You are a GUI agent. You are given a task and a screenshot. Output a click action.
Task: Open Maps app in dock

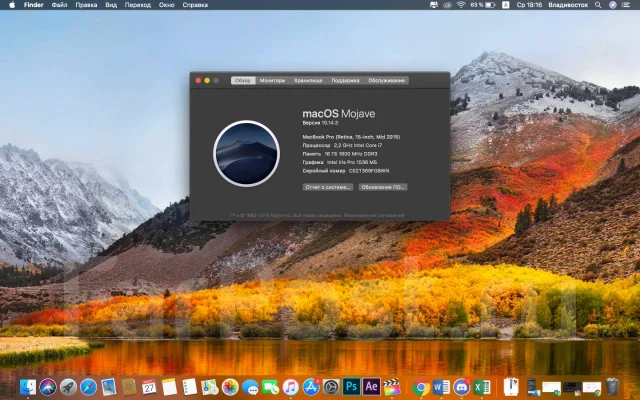click(x=210, y=387)
